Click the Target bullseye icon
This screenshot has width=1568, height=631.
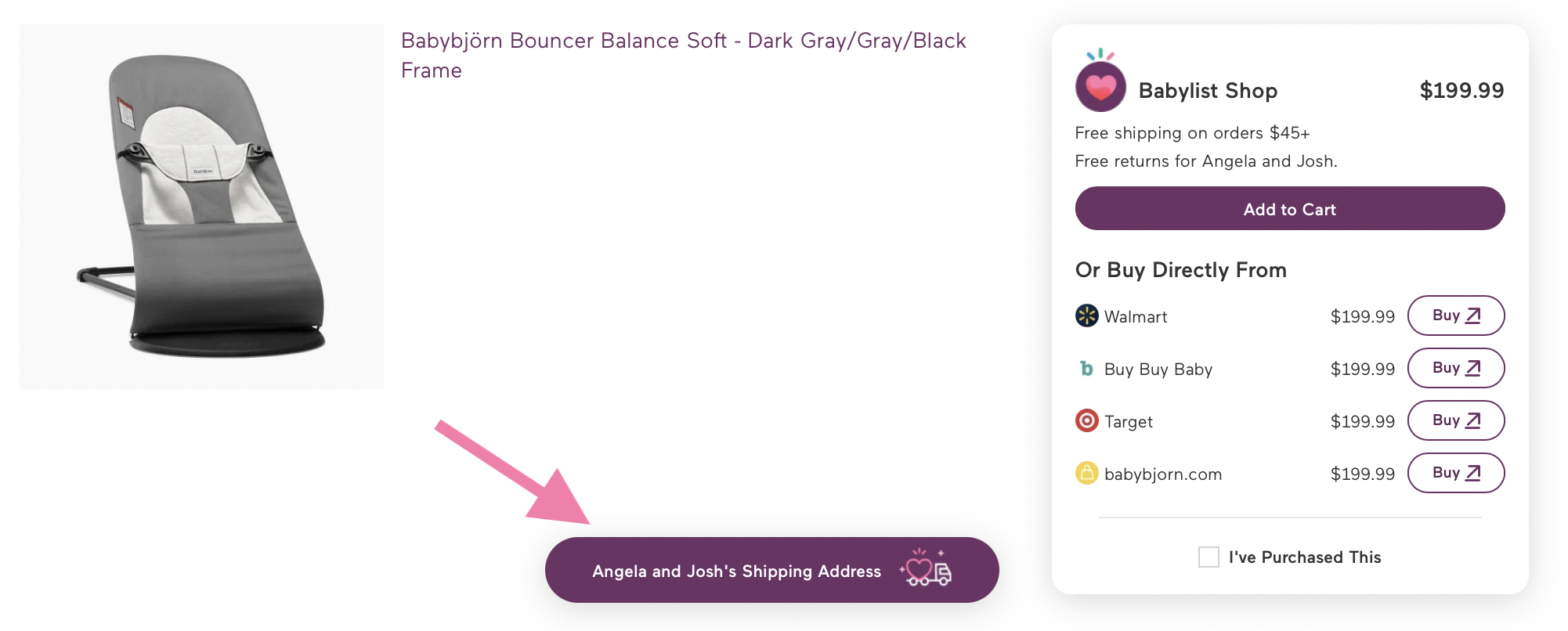pyautogui.click(x=1086, y=420)
